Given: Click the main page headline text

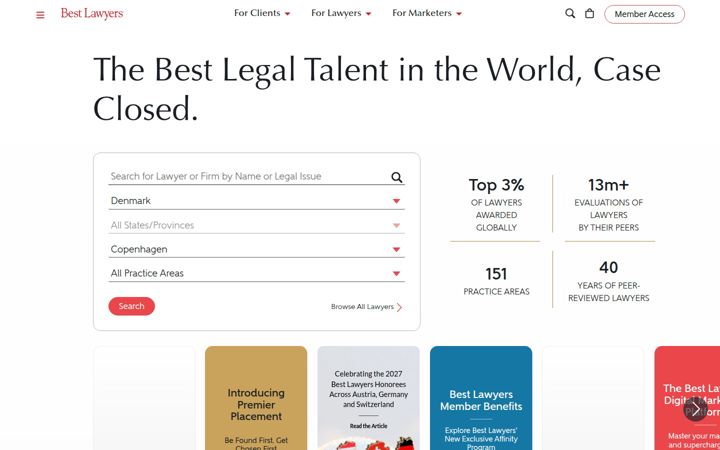Looking at the screenshot, I should 377,89.
